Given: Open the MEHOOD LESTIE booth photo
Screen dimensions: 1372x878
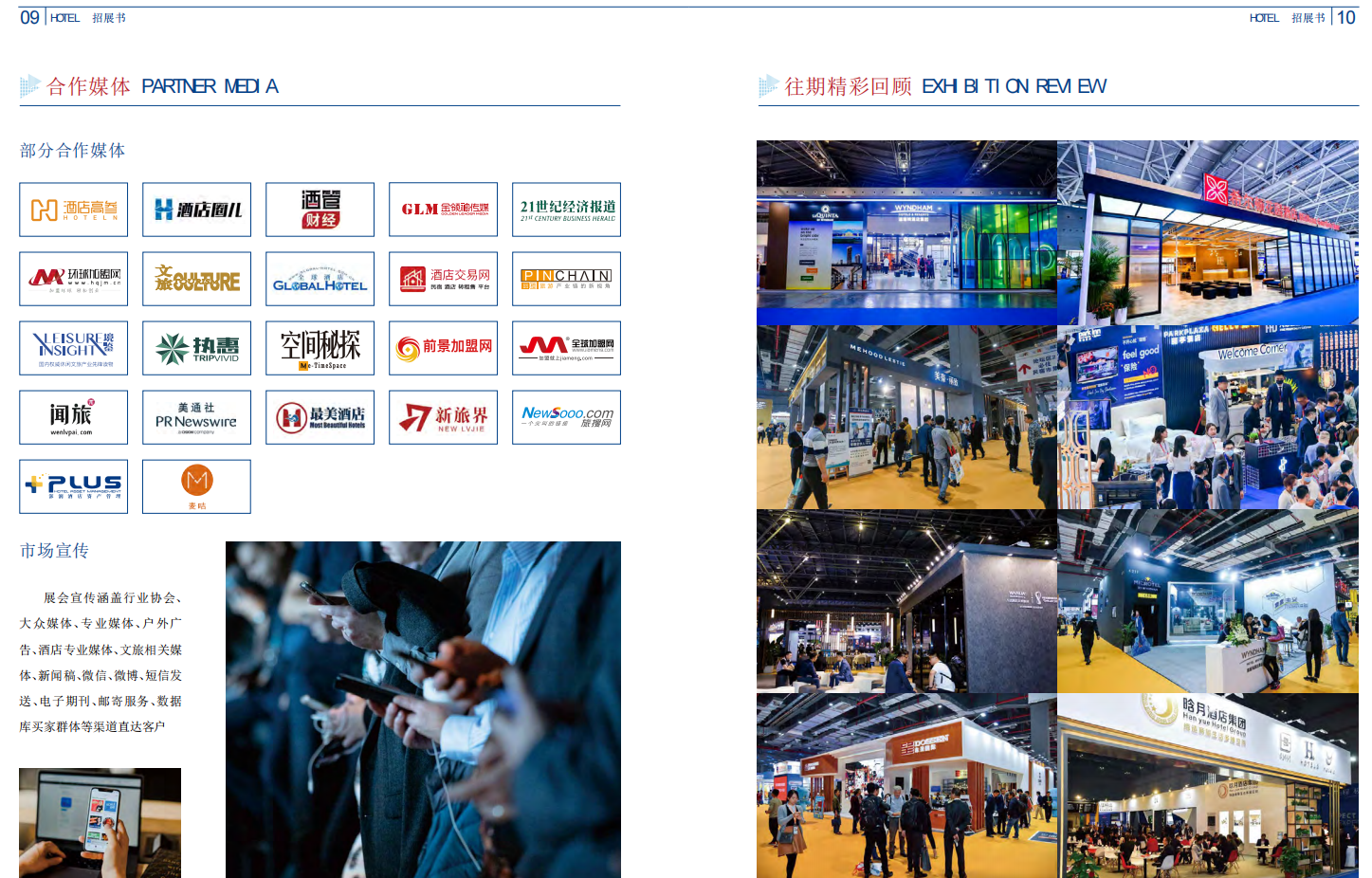Looking at the screenshot, I should (x=906, y=417).
